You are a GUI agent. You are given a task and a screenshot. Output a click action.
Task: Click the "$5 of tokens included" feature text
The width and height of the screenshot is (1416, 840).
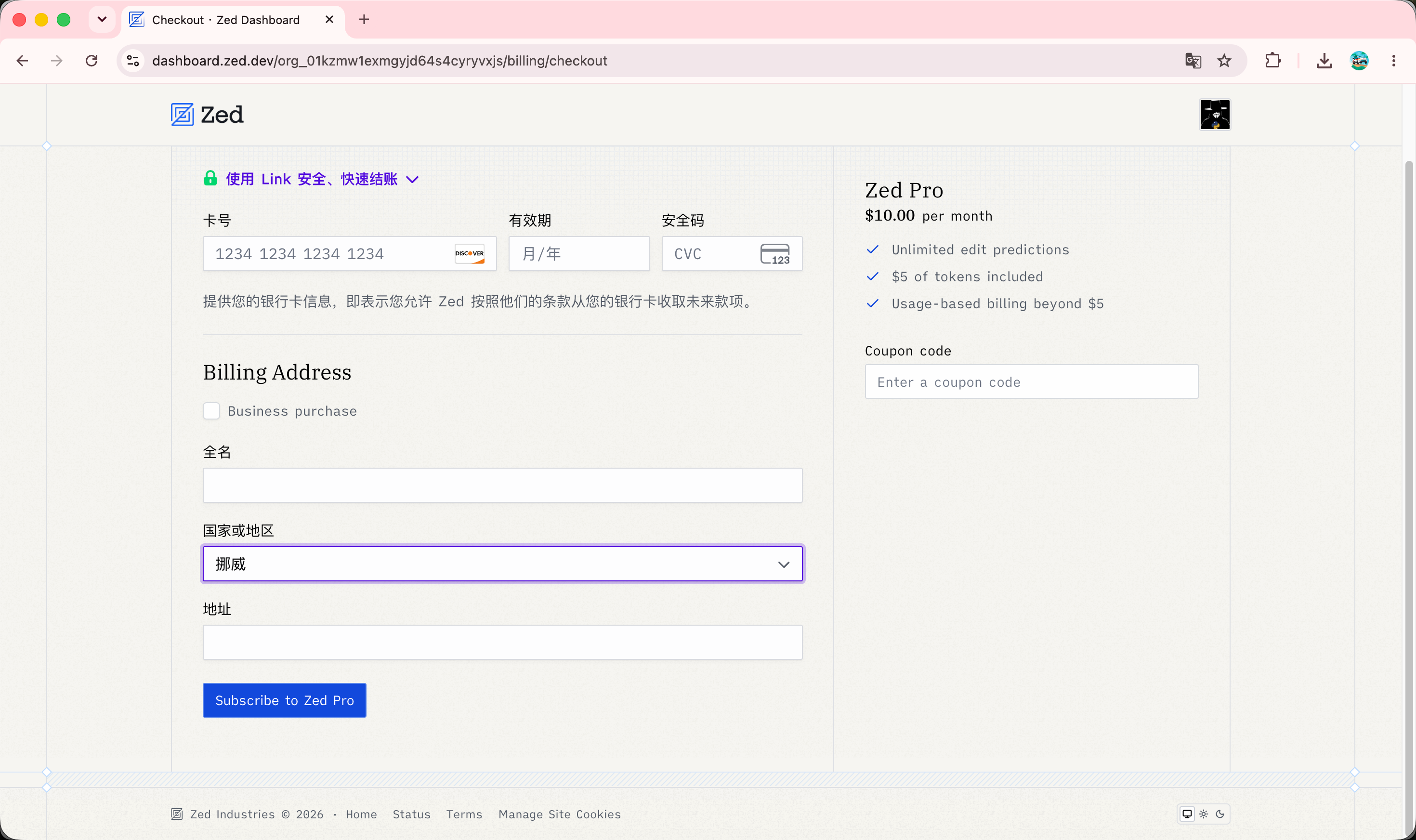point(967,276)
